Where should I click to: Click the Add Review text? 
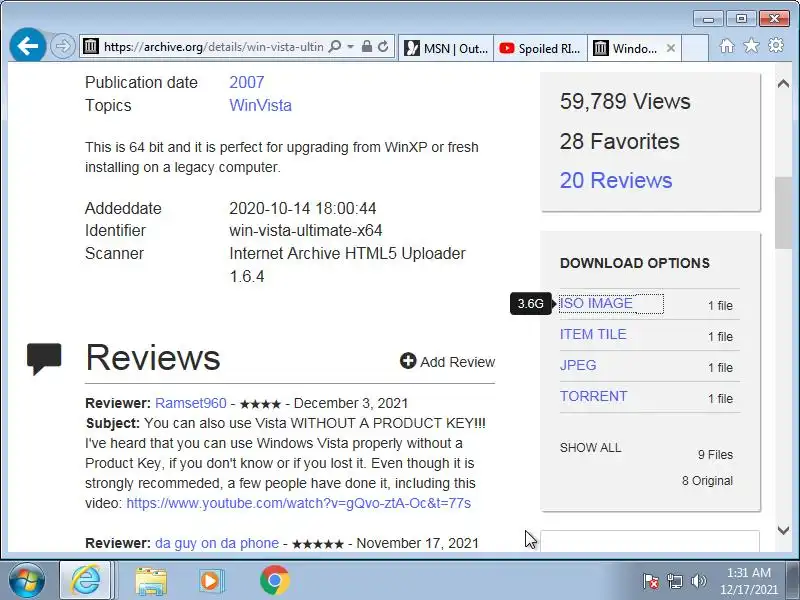click(x=458, y=362)
